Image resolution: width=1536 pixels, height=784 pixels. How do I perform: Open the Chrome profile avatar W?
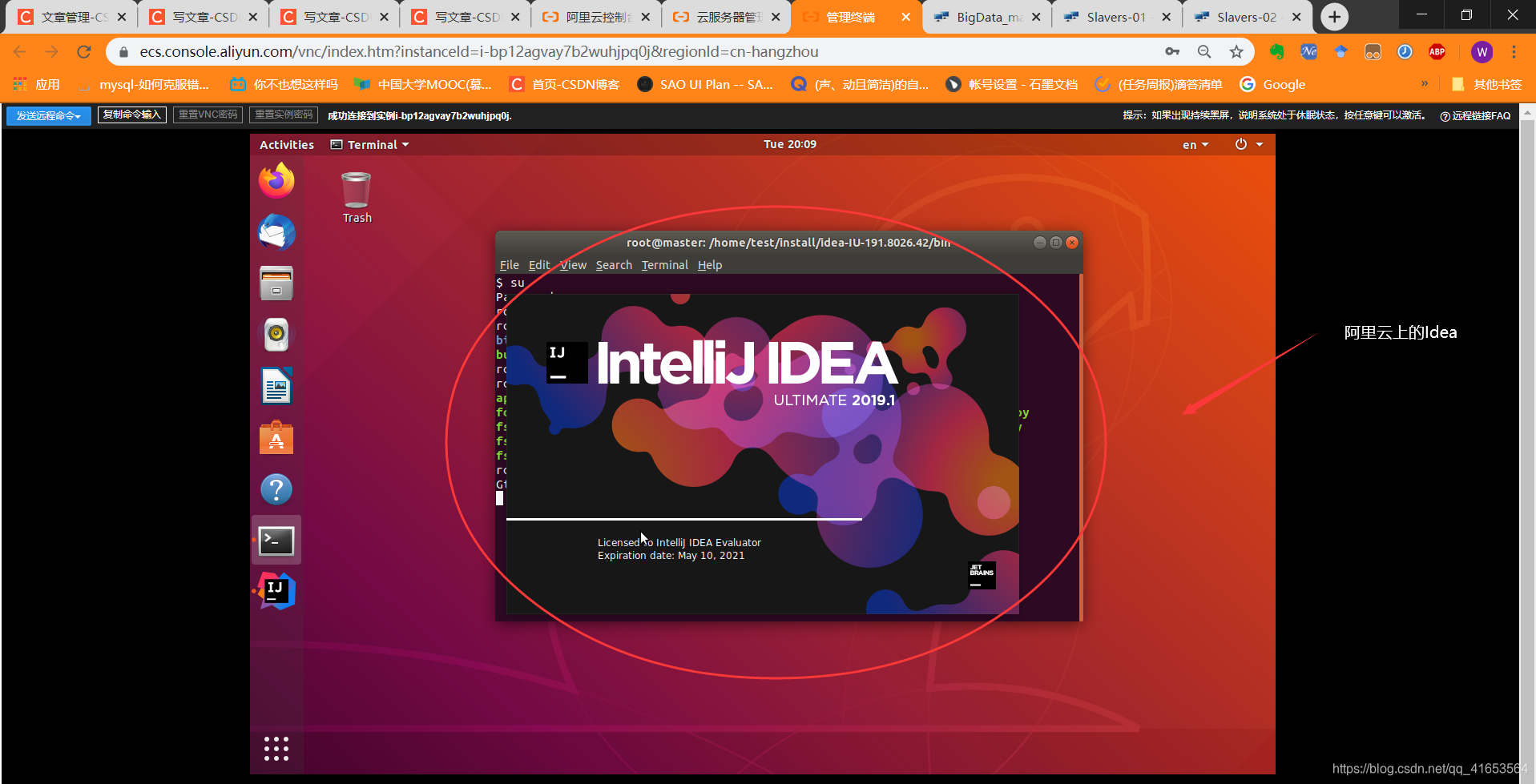1482,52
